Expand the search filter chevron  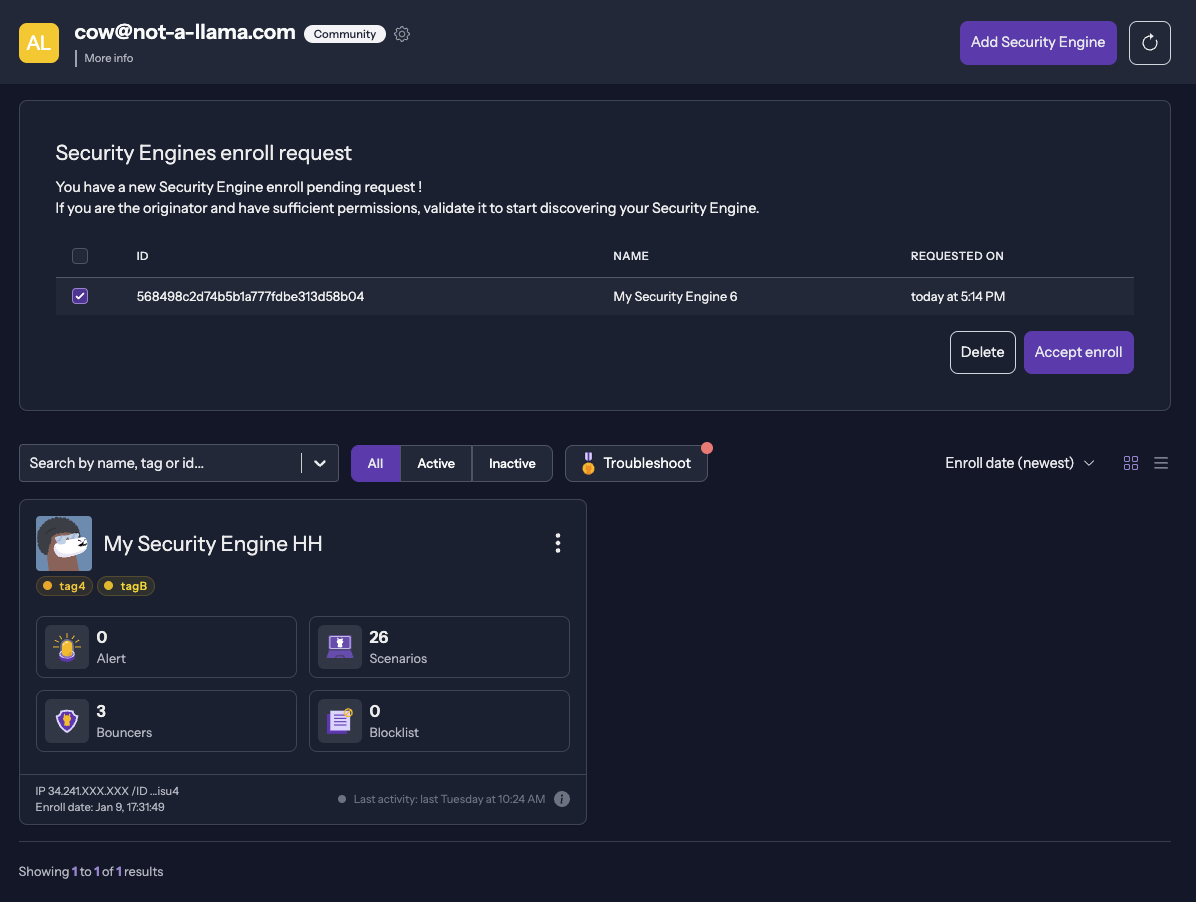pyautogui.click(x=320, y=463)
